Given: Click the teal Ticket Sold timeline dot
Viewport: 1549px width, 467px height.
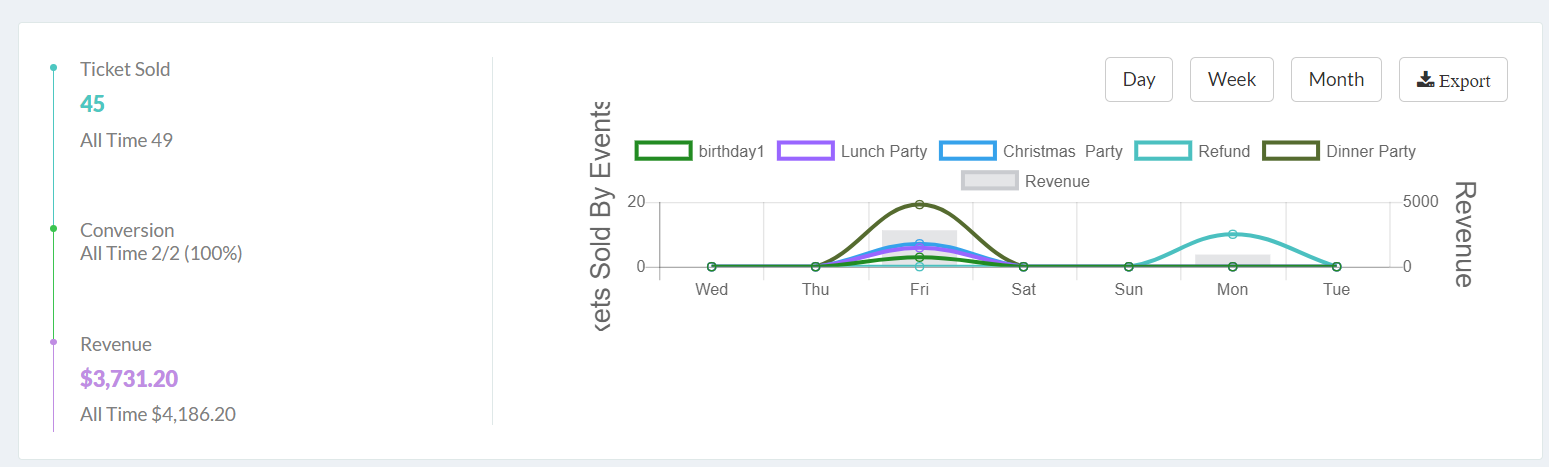Looking at the screenshot, I should [x=53, y=68].
